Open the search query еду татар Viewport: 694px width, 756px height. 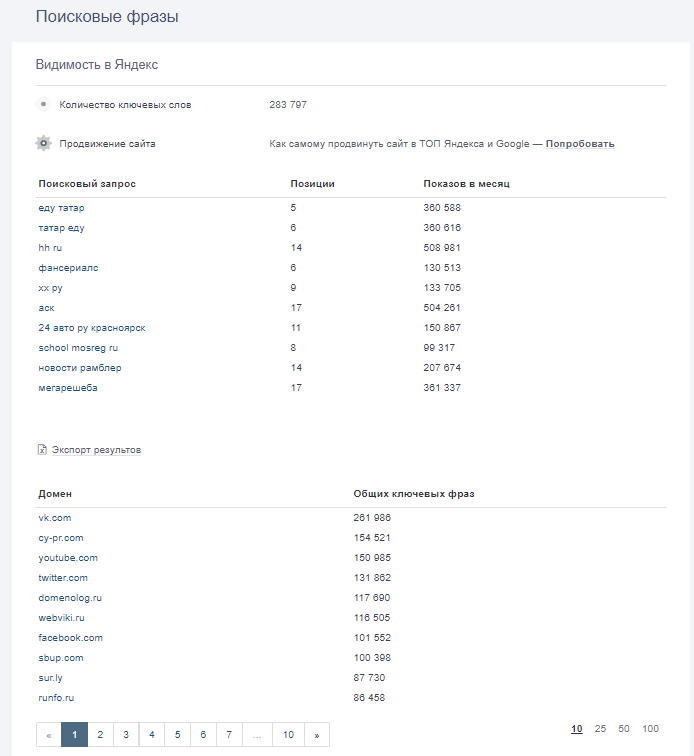pyautogui.click(x=61, y=208)
